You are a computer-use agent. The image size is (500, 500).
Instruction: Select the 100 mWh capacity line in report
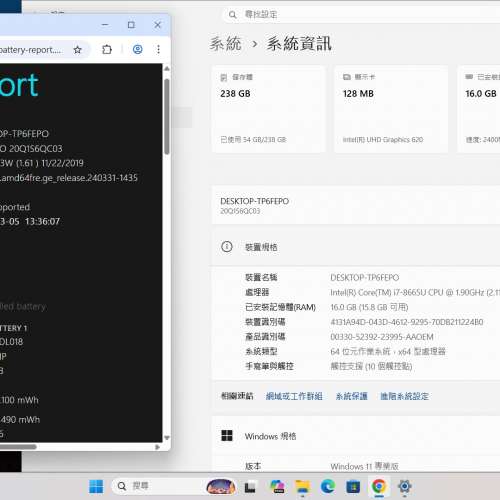pyautogui.click(x=19, y=400)
